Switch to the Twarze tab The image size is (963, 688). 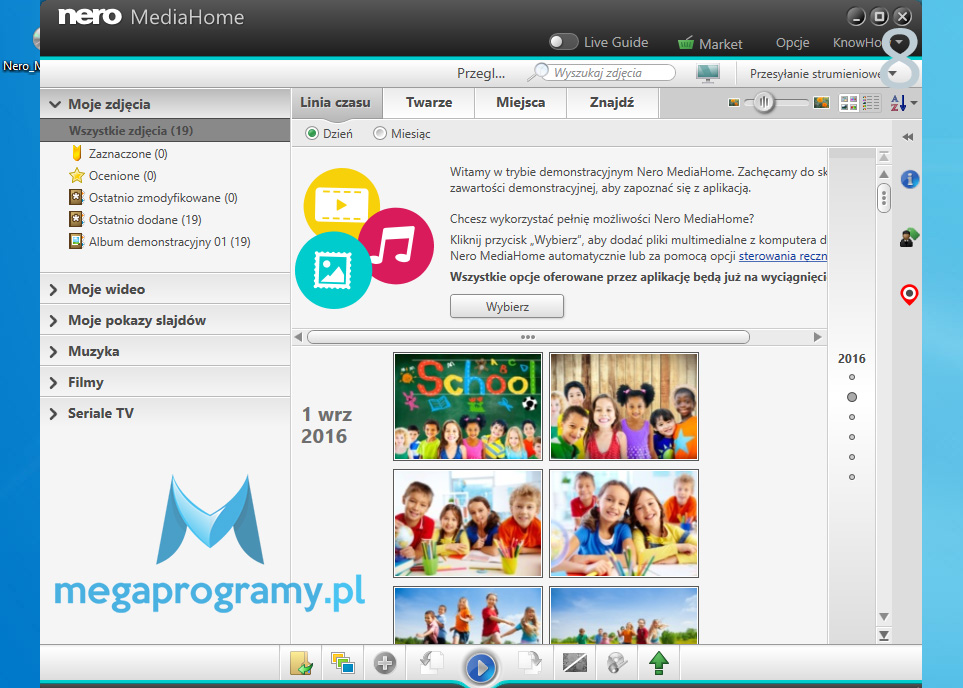[429, 103]
